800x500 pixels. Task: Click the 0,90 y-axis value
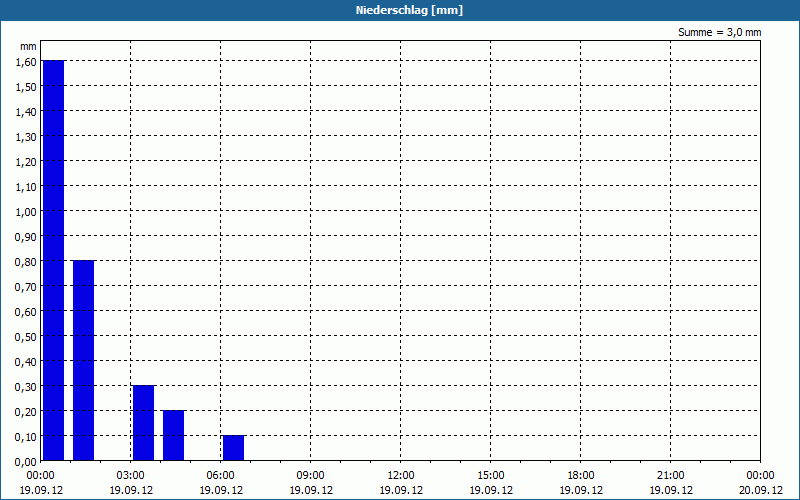(26, 236)
